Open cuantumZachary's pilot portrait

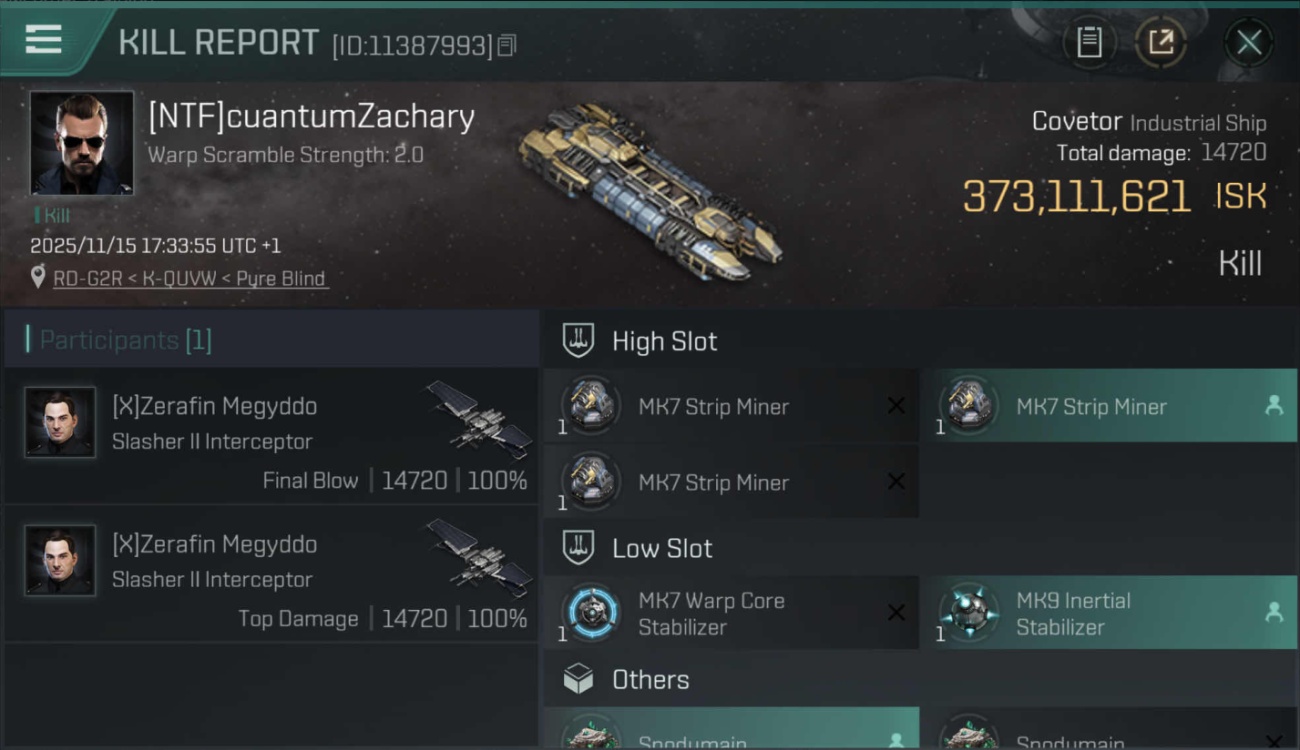coord(81,142)
